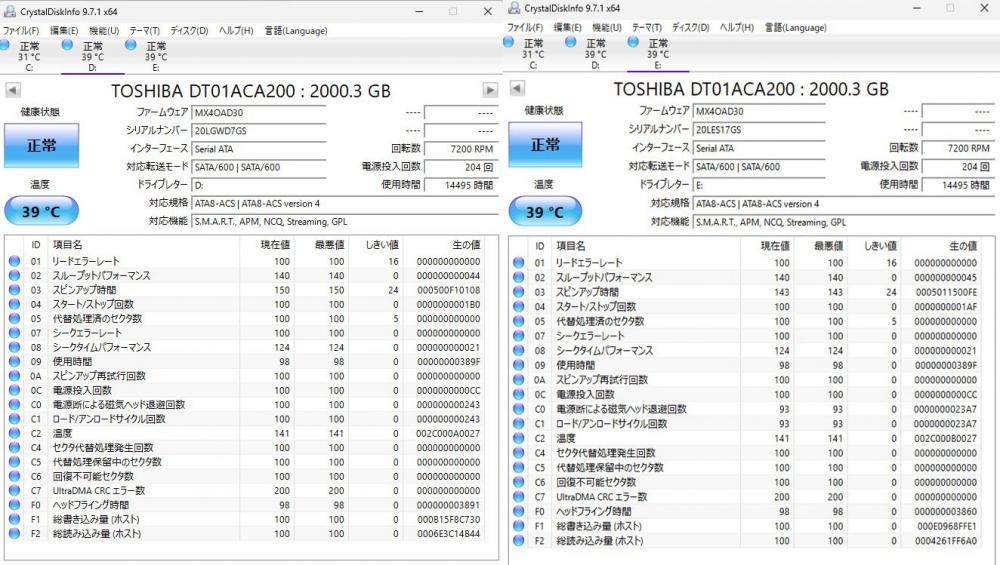
Task: Go to previous disk arrow, left window
Action: pyautogui.click(x=13, y=90)
